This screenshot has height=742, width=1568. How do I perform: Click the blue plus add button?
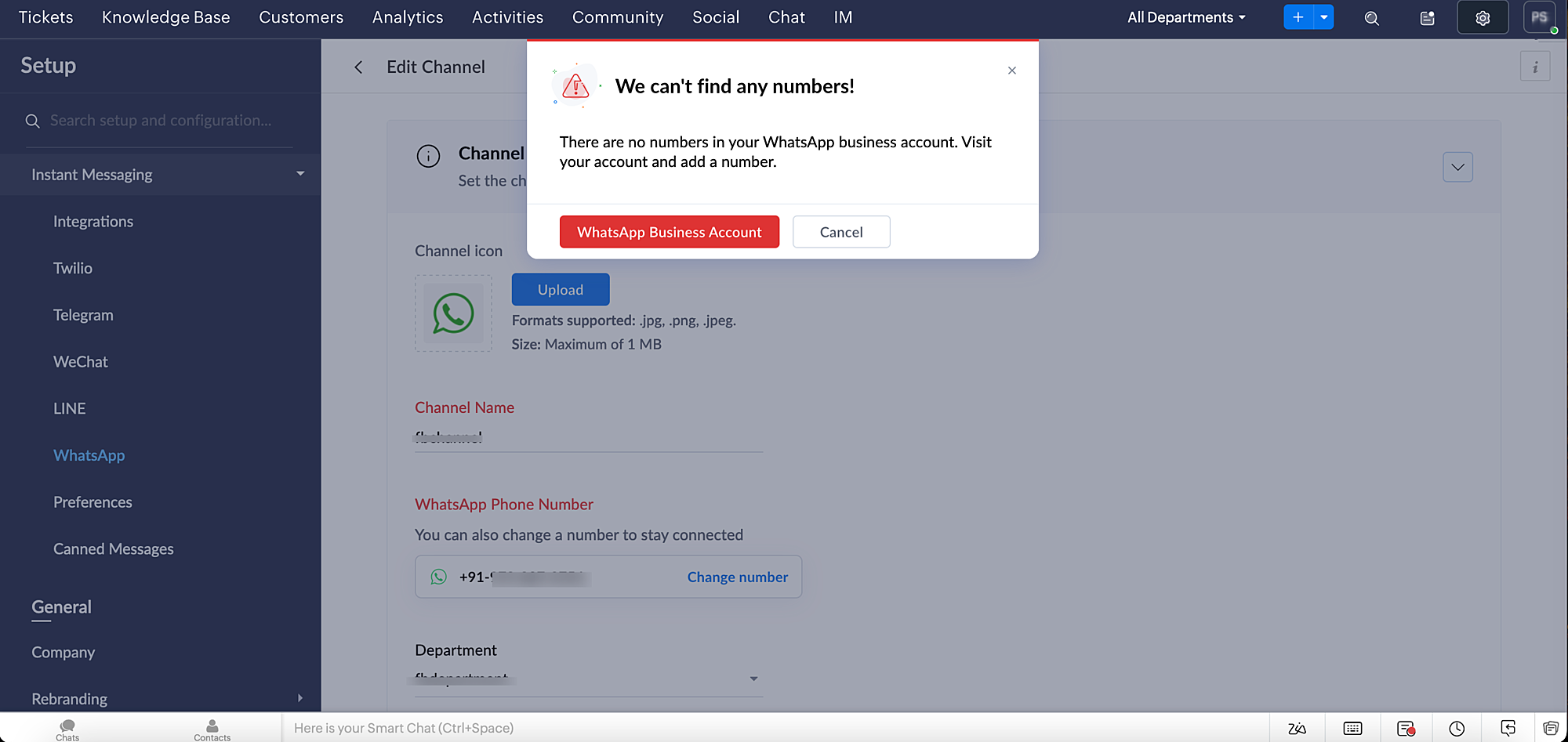pos(1298,17)
